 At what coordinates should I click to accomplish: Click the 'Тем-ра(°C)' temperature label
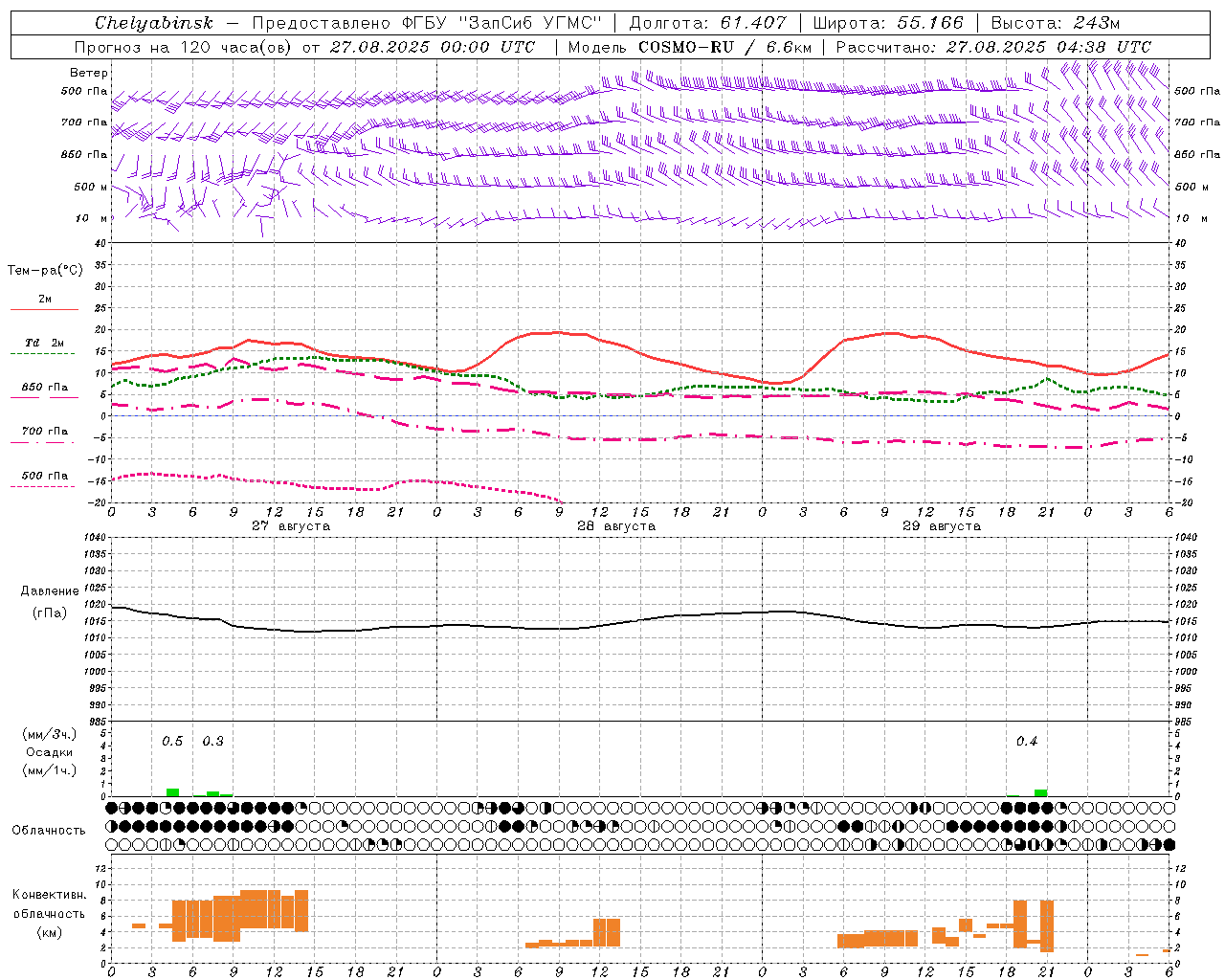click(x=45, y=271)
